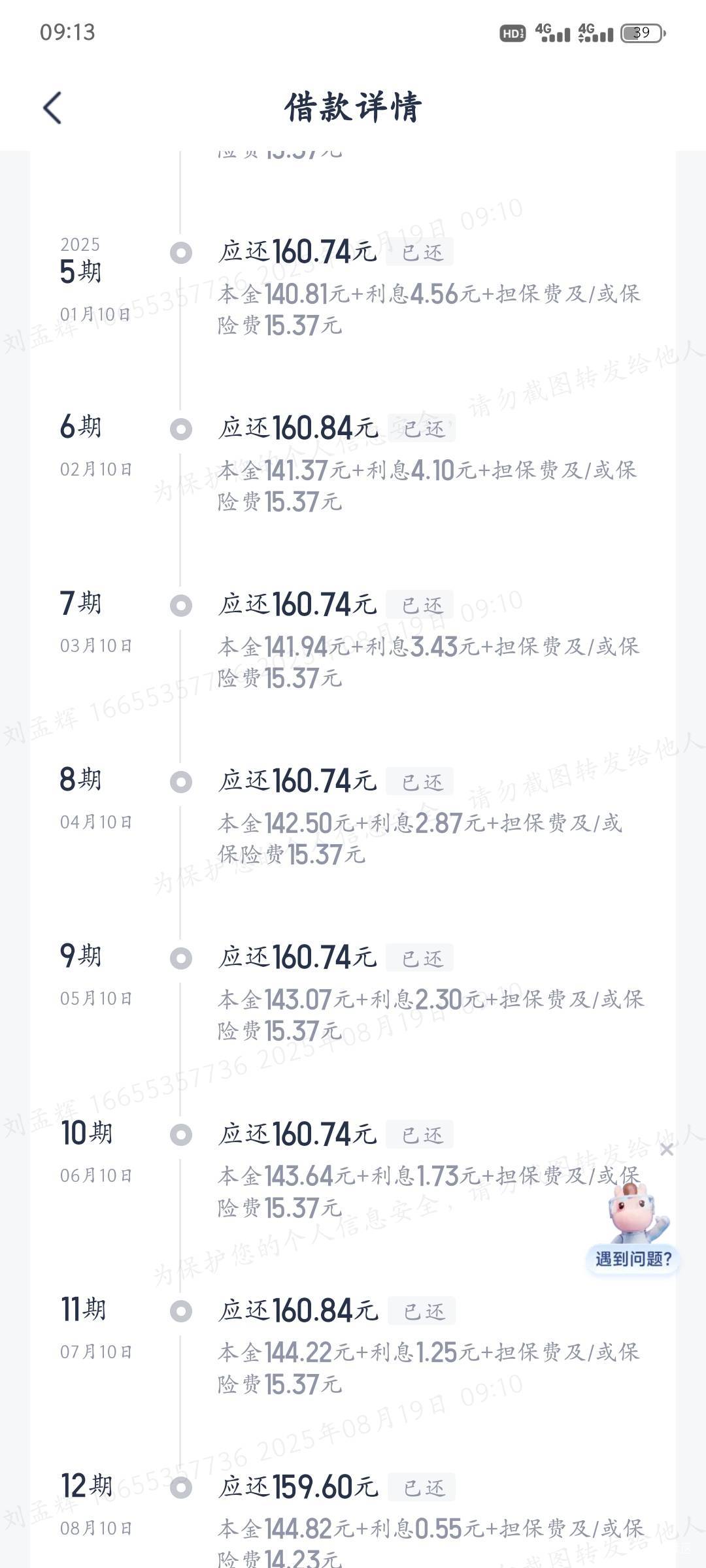Select the 7期 timeline dot
This screenshot has height=1568, width=706.
click(x=181, y=606)
